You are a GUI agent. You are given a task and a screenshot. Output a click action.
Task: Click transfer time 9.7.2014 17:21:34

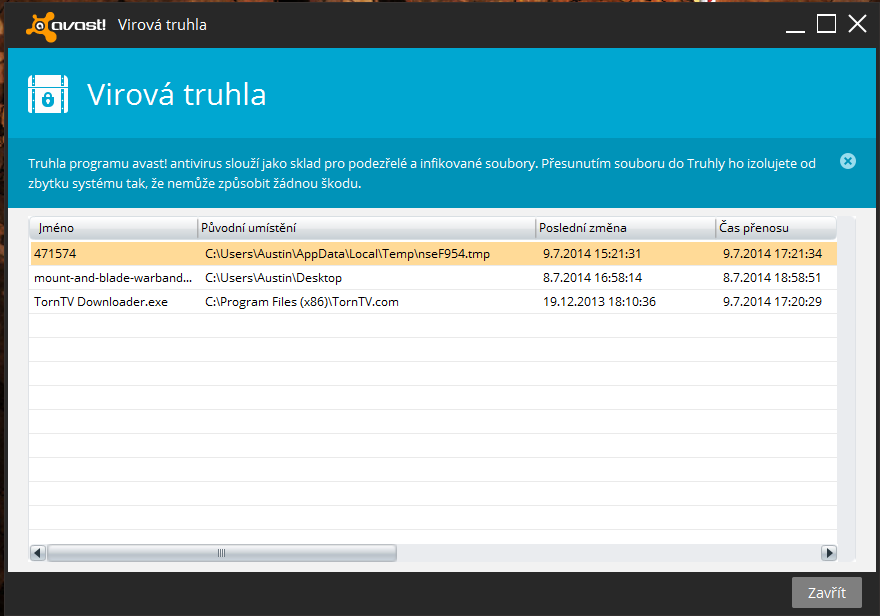coord(772,254)
